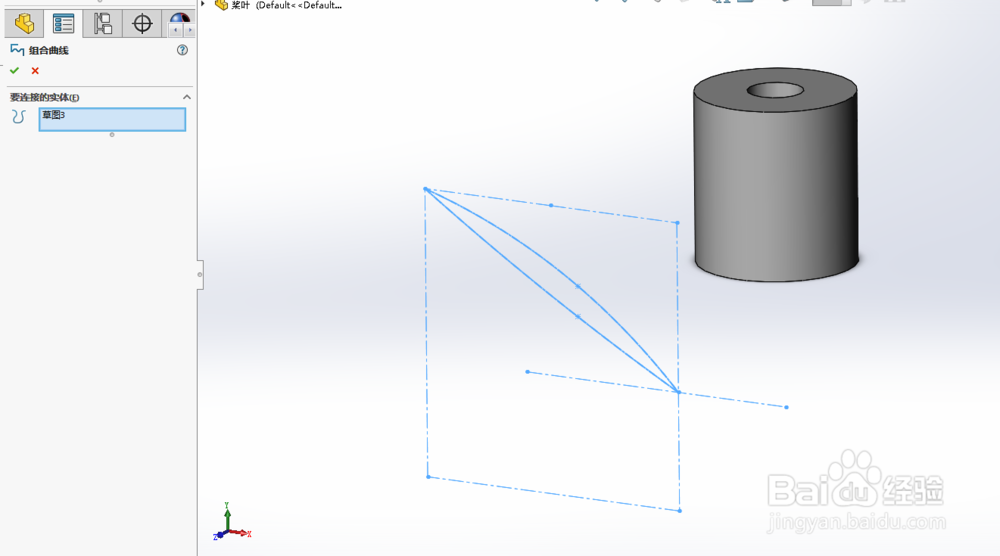Confirm composite curve with green checkmark

pyautogui.click(x=15, y=71)
